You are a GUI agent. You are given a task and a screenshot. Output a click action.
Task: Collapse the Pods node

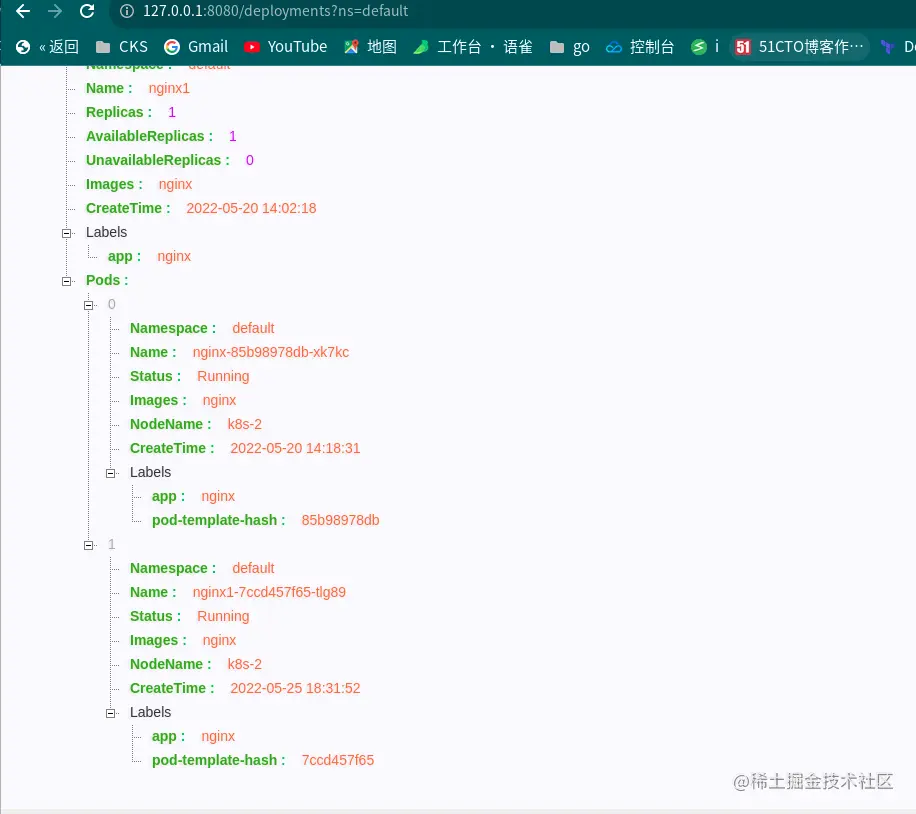[67, 281]
